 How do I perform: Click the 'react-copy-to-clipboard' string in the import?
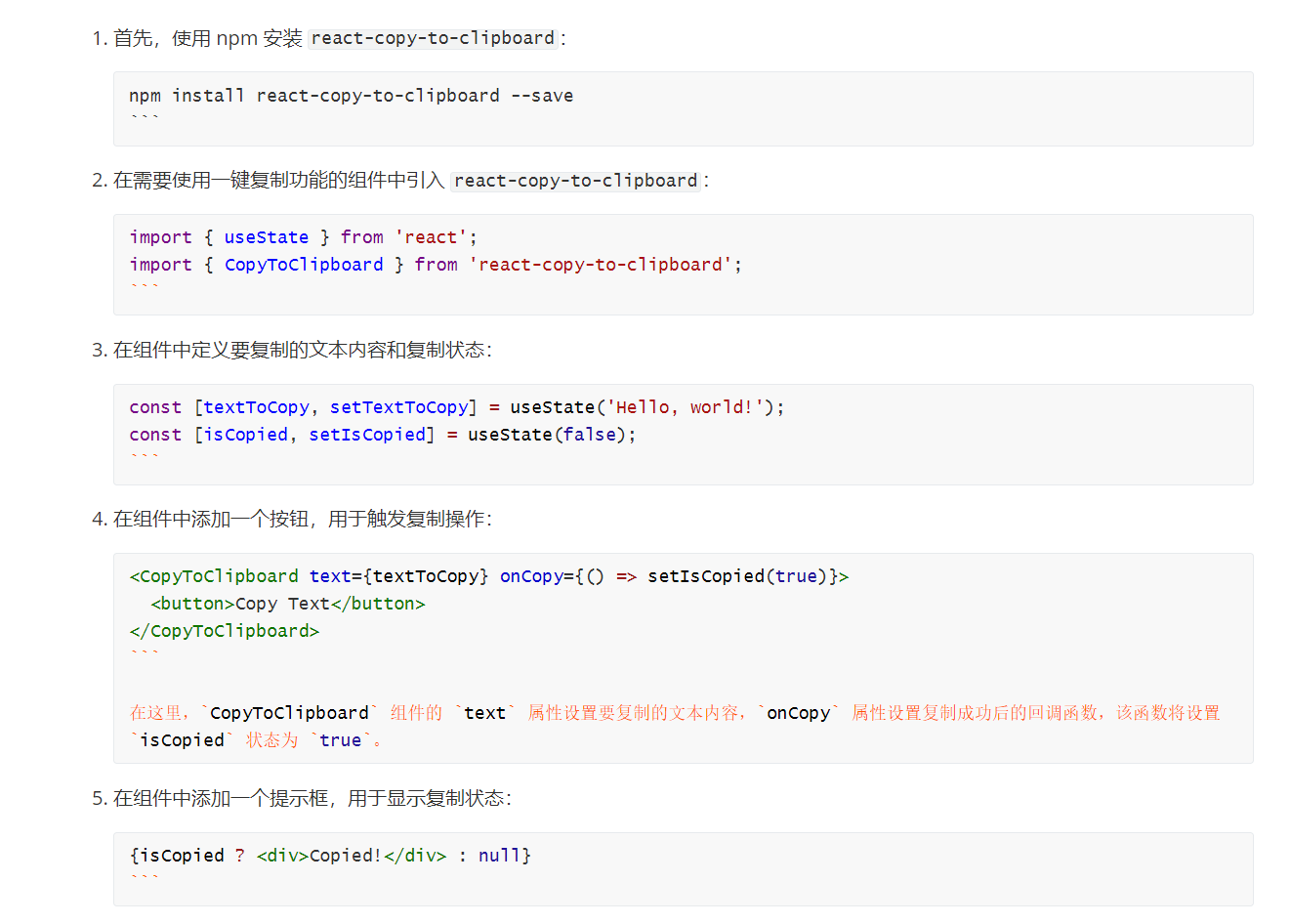click(x=600, y=265)
